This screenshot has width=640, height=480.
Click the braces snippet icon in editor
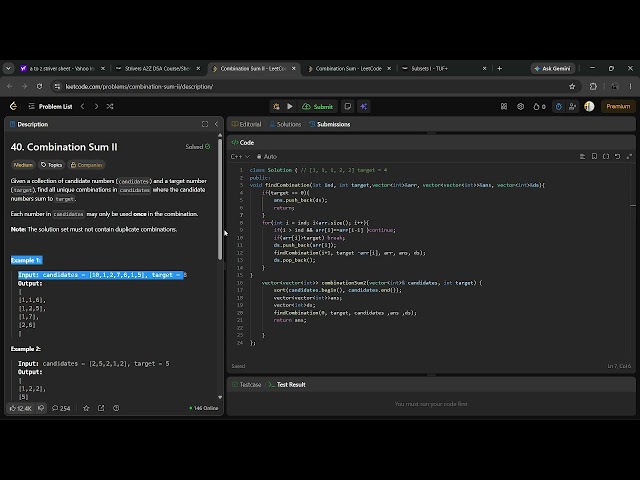click(x=606, y=157)
